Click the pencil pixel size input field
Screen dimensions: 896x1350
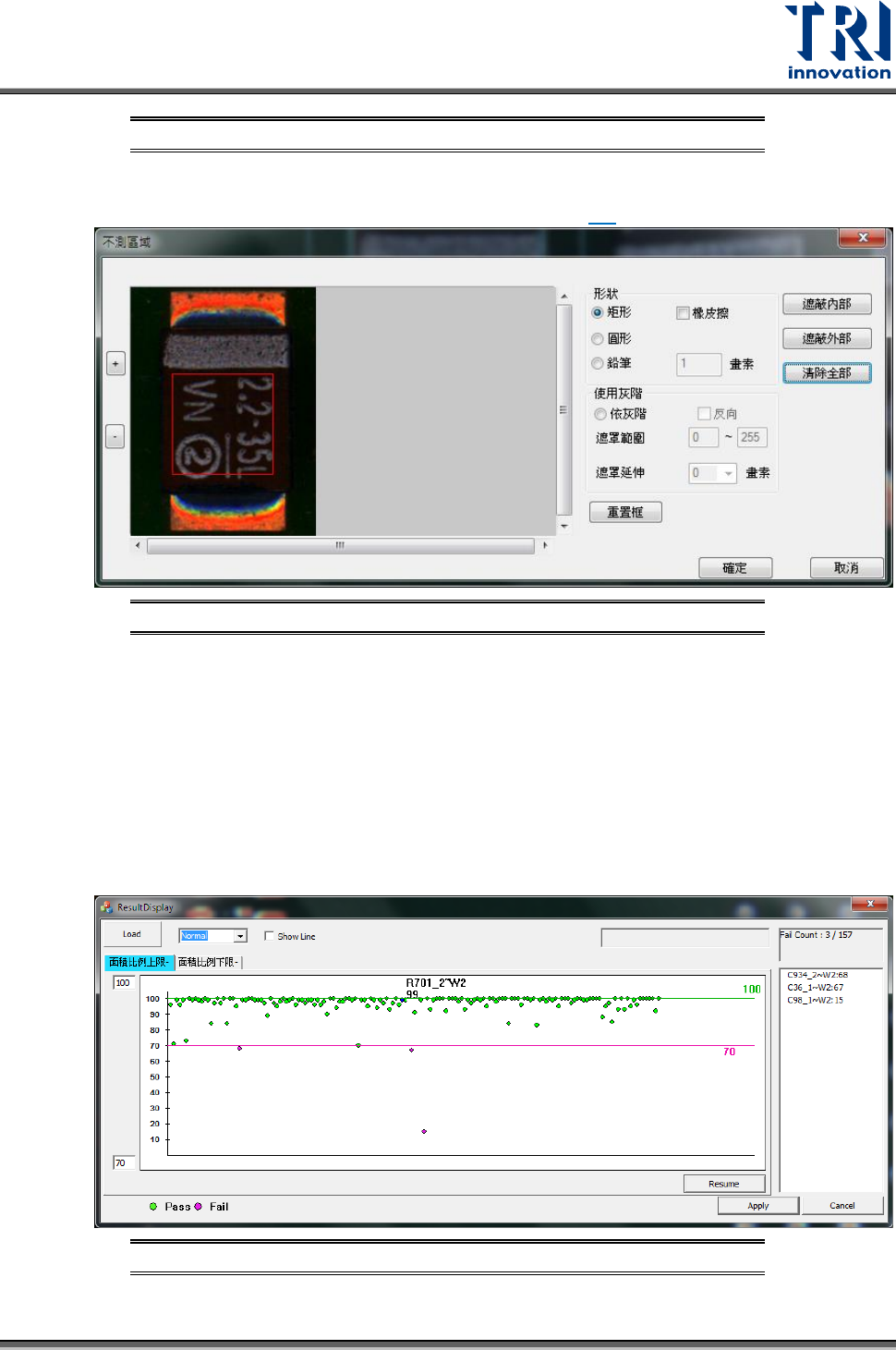coord(699,364)
